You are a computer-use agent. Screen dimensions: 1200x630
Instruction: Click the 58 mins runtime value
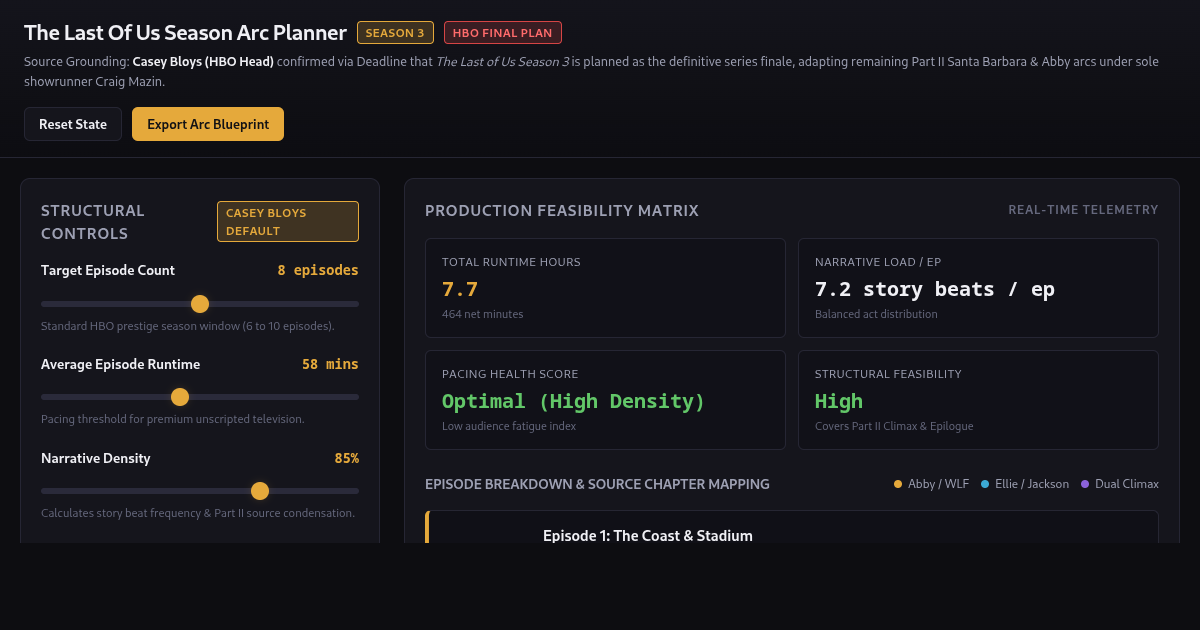[330, 364]
